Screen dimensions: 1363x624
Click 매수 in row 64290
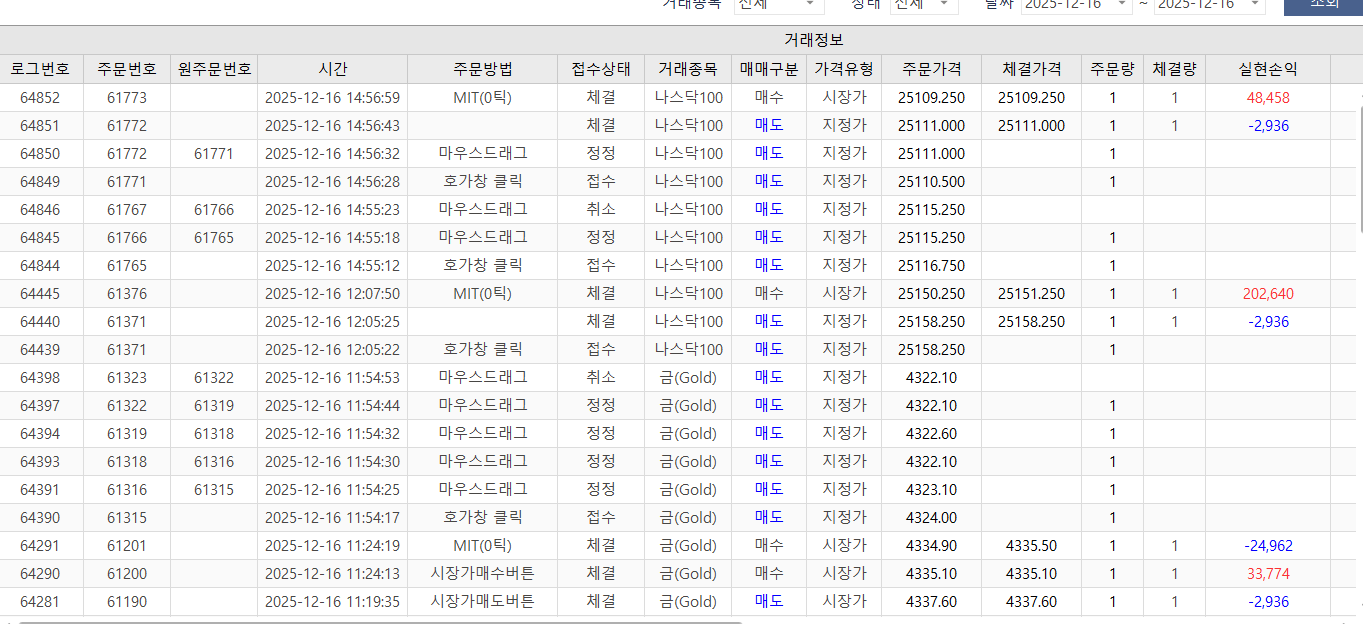769,574
